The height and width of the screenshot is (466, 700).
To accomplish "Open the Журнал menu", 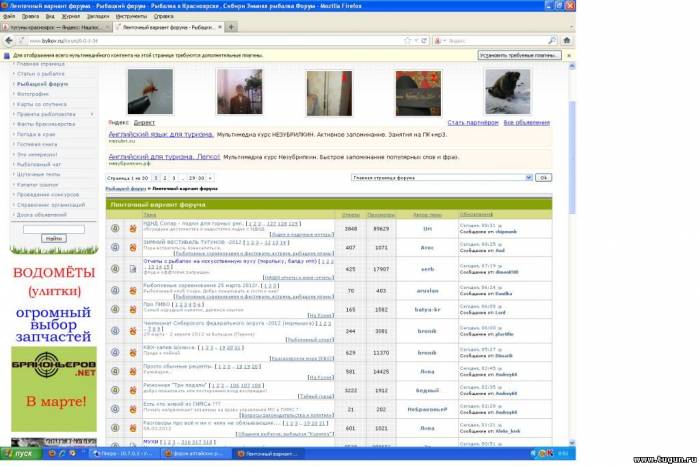I will point(71,16).
